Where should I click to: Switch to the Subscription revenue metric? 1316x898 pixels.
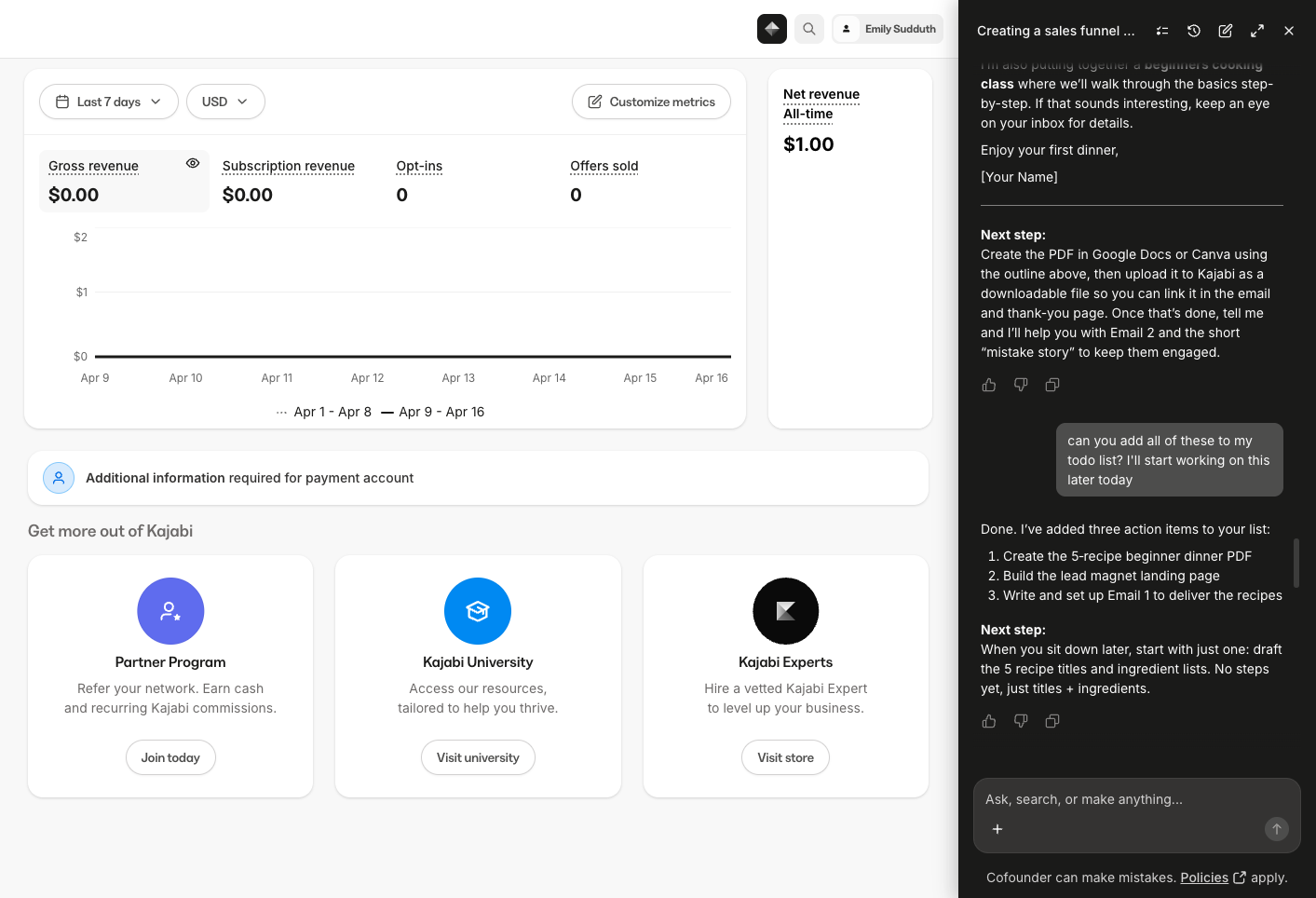click(288, 166)
